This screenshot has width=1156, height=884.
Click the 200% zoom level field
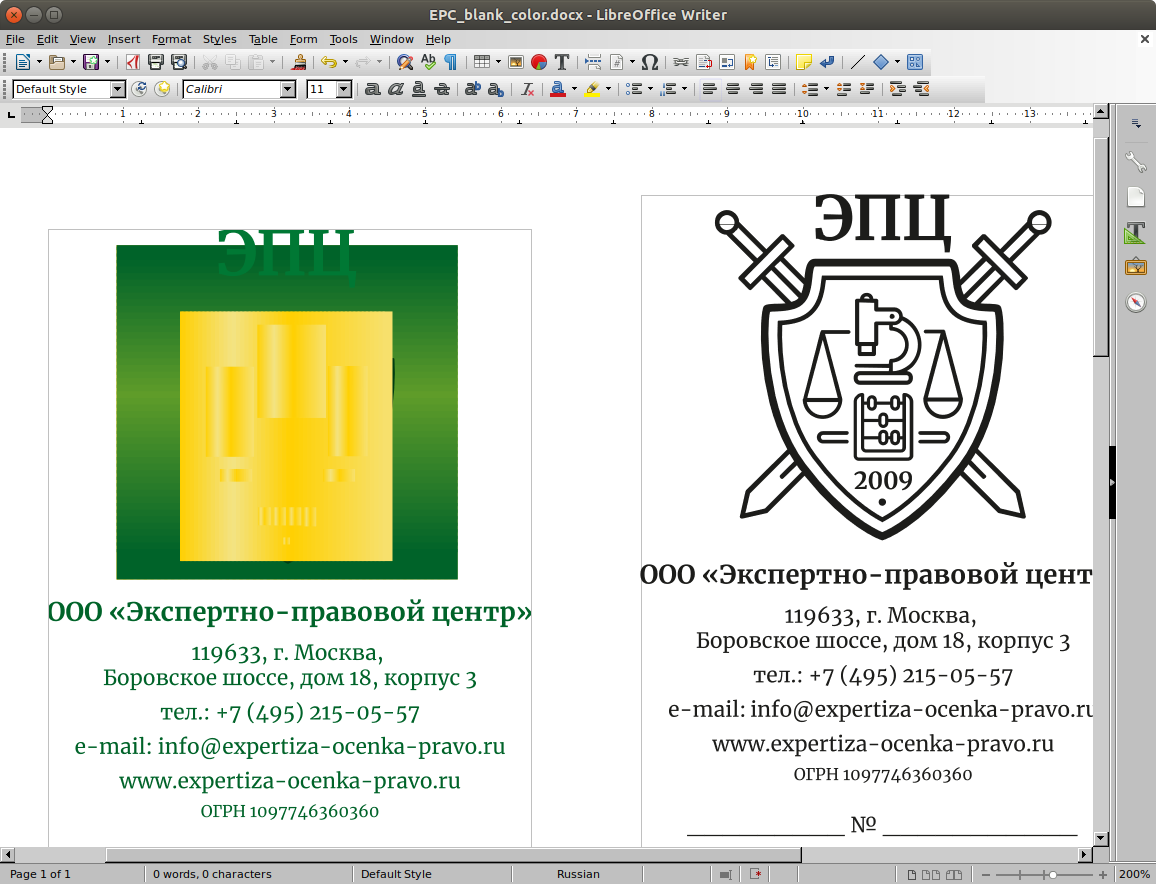coord(1134,874)
